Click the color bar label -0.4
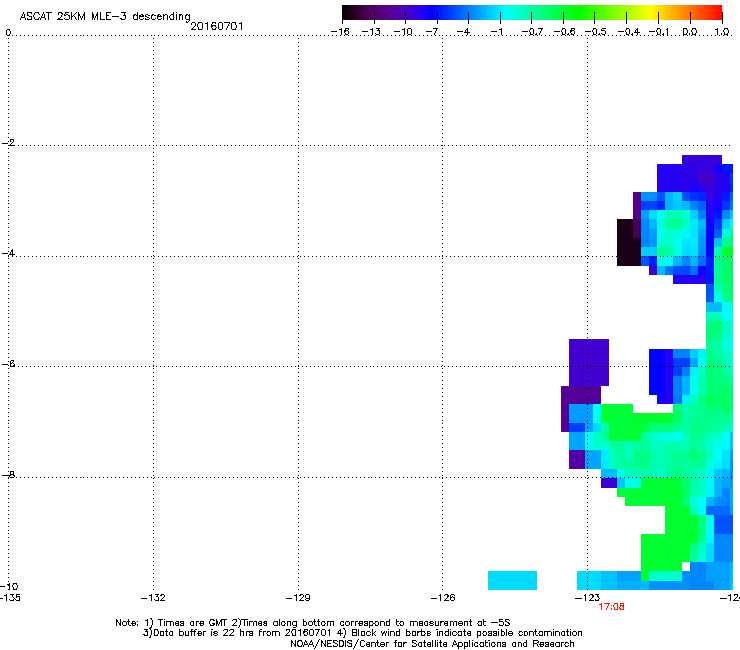 click(x=629, y=32)
